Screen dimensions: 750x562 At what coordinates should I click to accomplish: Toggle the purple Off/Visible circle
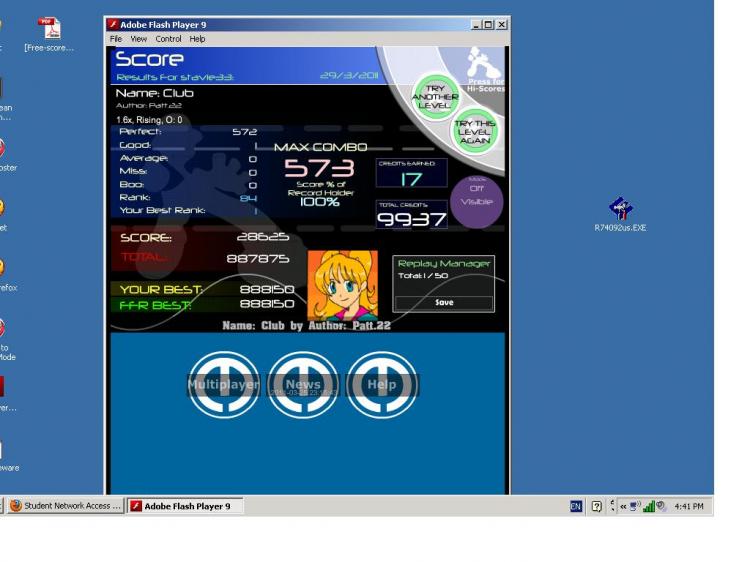pos(476,201)
